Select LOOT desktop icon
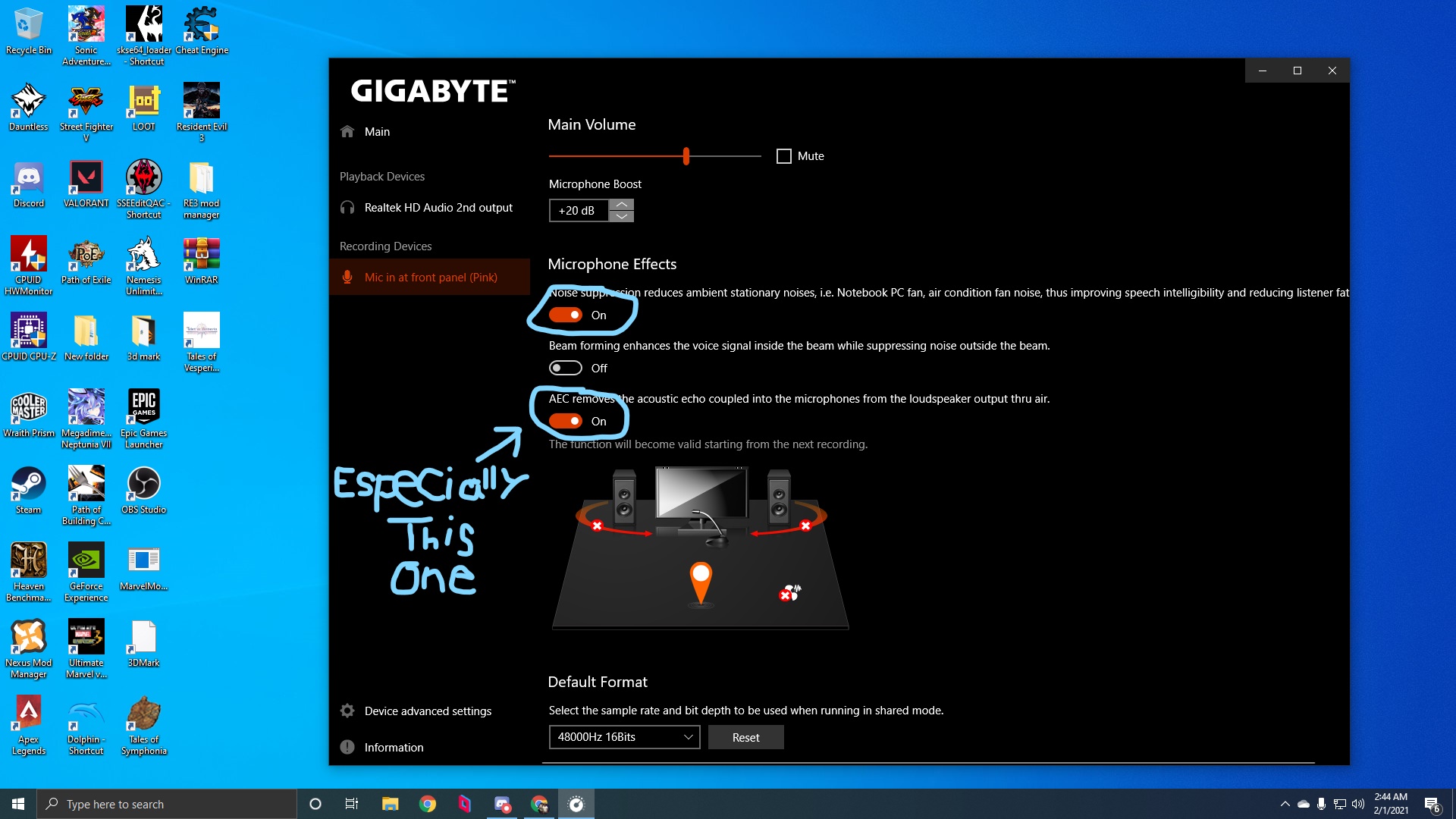The height and width of the screenshot is (819, 1456). point(144,108)
